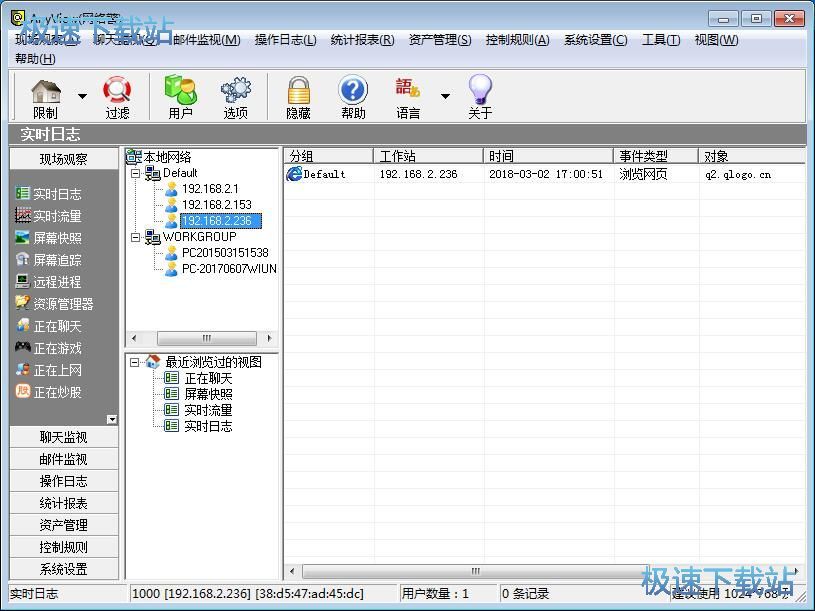This screenshot has height=611, width=815.
Task: Sort by the 时间 column header
Action: [x=548, y=156]
